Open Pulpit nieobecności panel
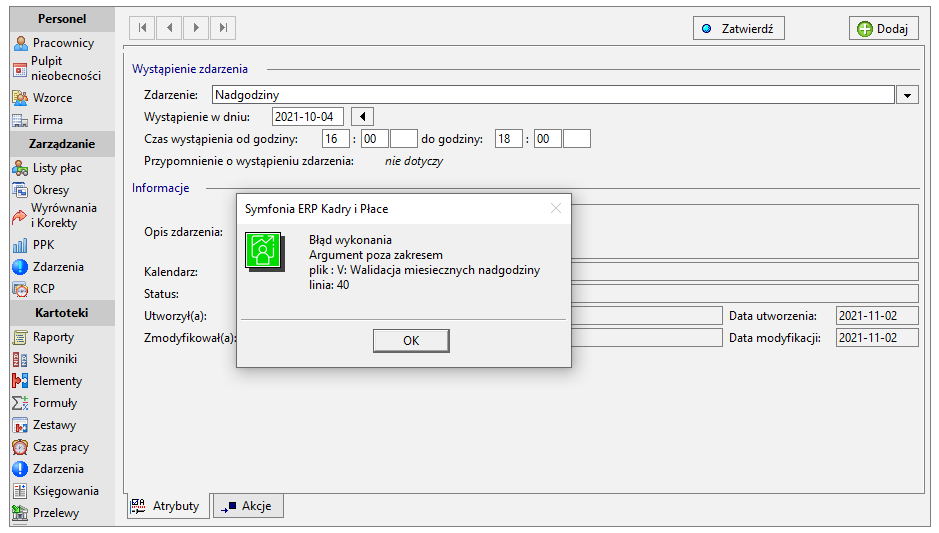This screenshot has width=939, height=533. [57, 68]
